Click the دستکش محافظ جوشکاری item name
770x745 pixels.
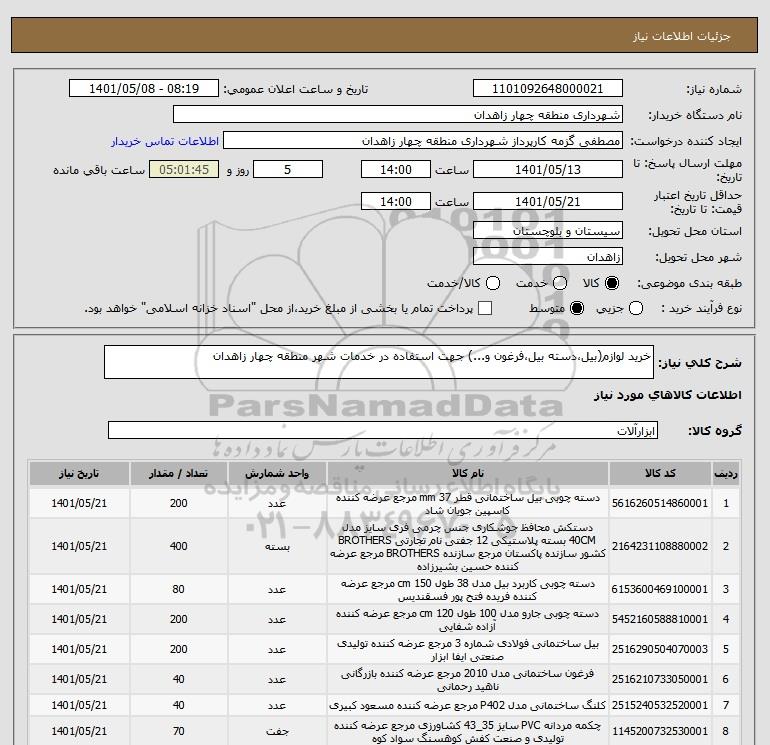point(468,547)
